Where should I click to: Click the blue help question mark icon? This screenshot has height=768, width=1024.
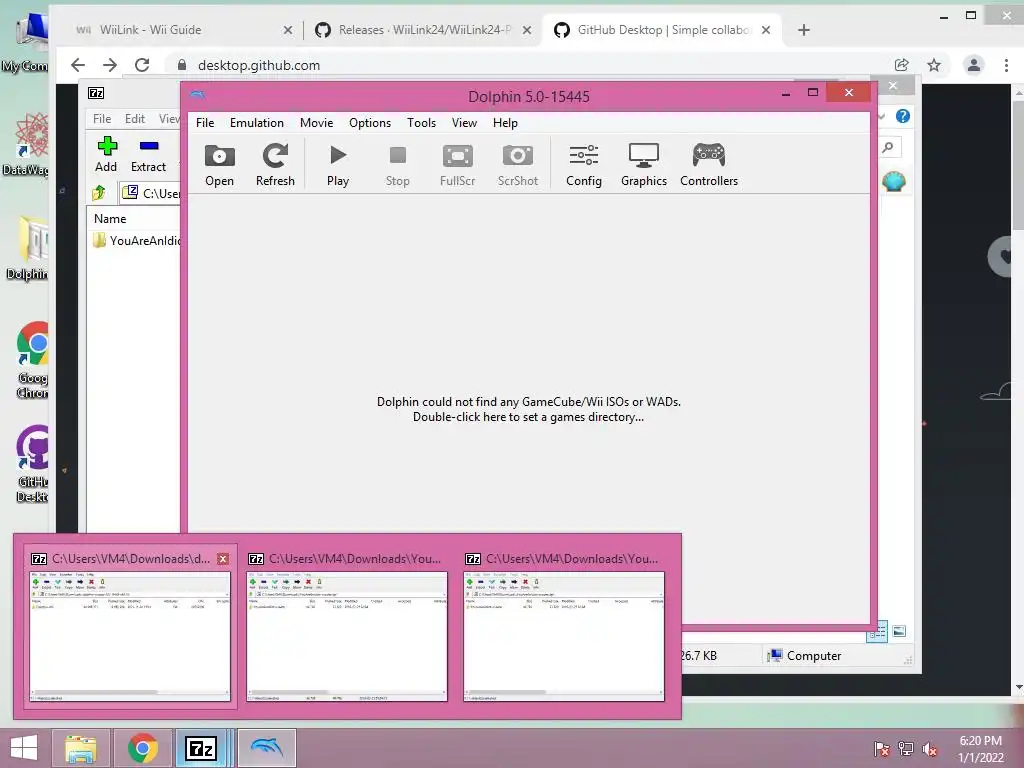tap(903, 116)
